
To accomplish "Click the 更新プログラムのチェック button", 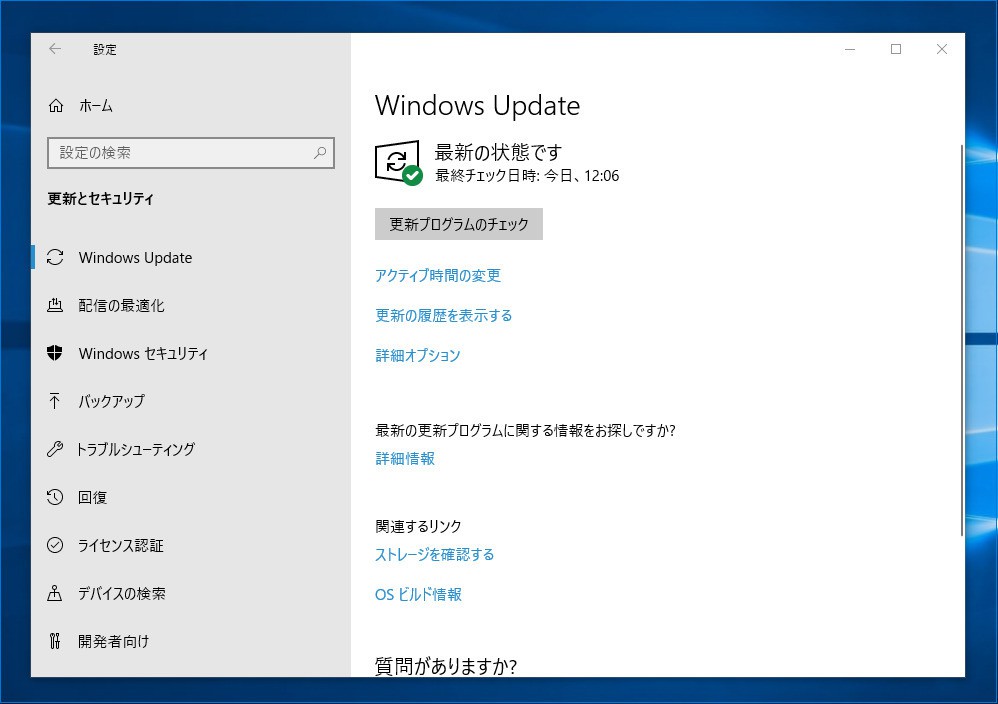I will (459, 224).
